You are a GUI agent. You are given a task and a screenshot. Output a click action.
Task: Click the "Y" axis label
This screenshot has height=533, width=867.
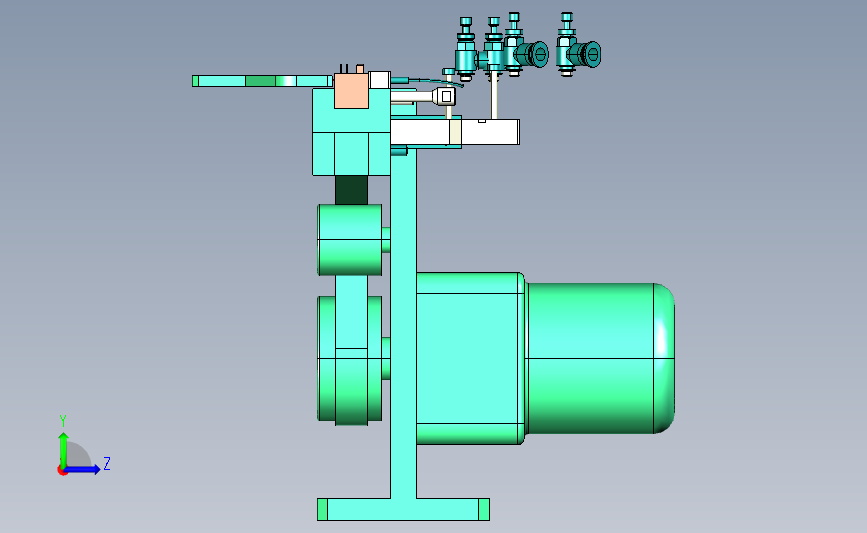click(63, 421)
